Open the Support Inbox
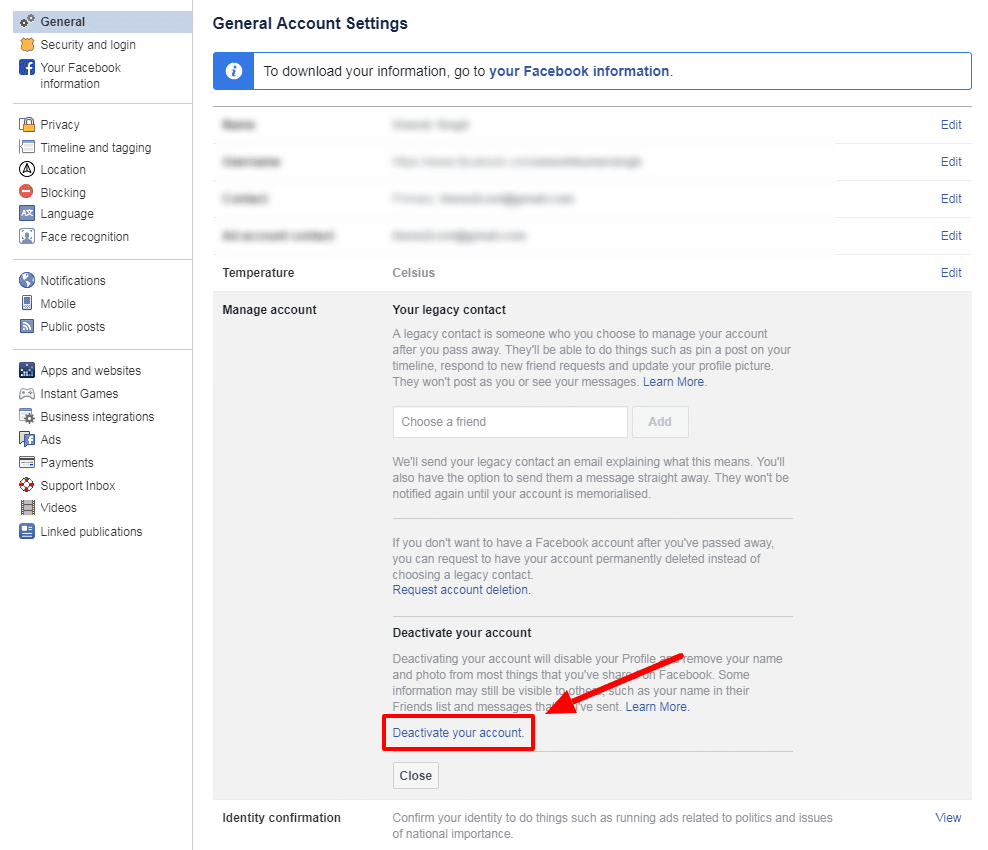Viewport: 988px width, 850px height. (78, 486)
